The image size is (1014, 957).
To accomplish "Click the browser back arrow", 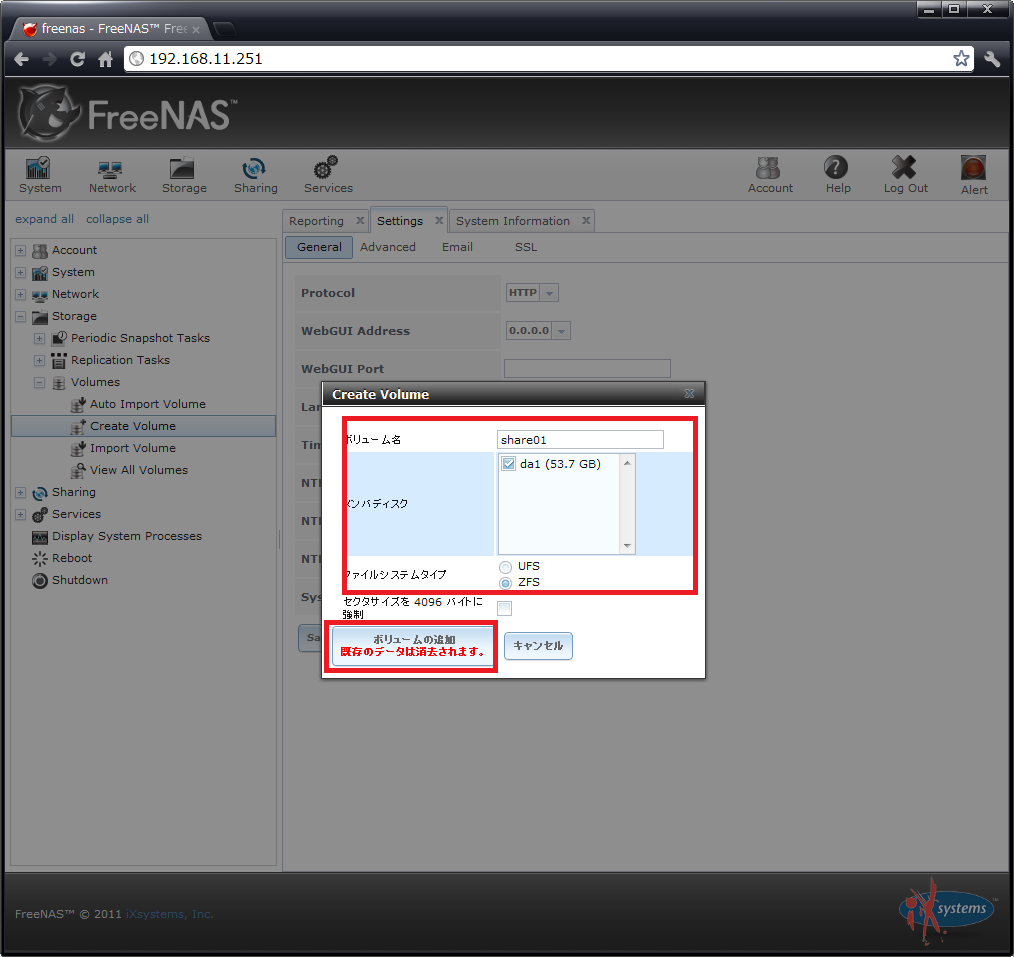I will tap(21, 59).
